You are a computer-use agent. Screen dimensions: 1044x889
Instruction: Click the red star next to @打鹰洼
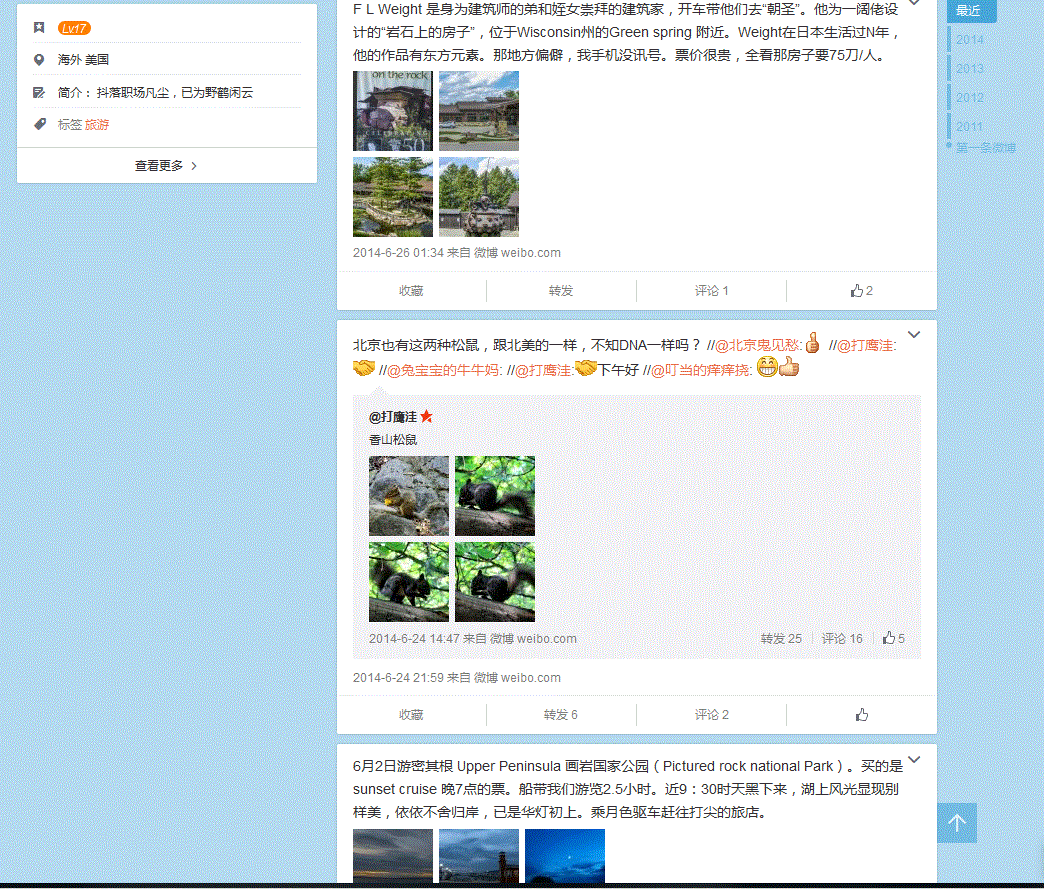pos(427,417)
